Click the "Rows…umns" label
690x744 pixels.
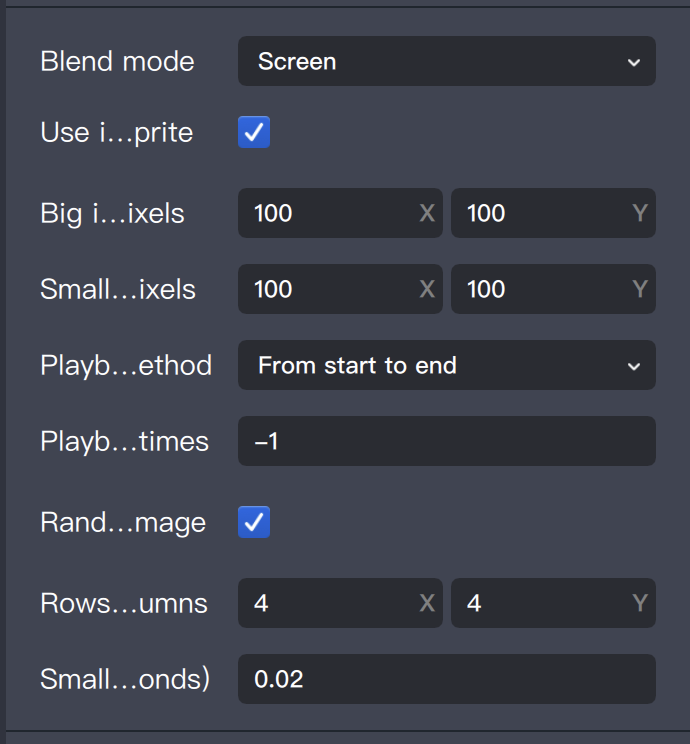coord(124,603)
